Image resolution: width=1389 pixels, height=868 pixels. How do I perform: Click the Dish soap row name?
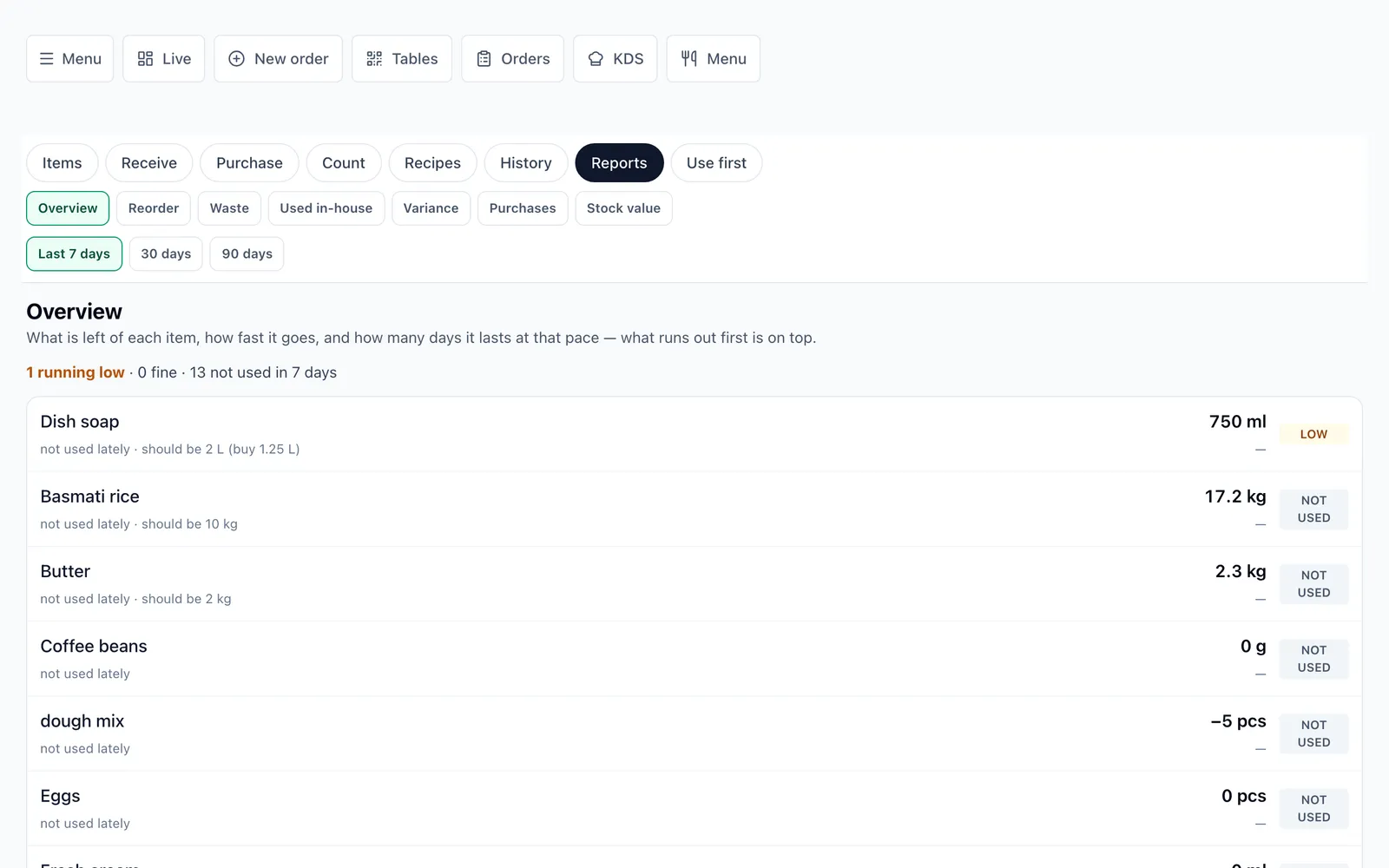click(80, 422)
